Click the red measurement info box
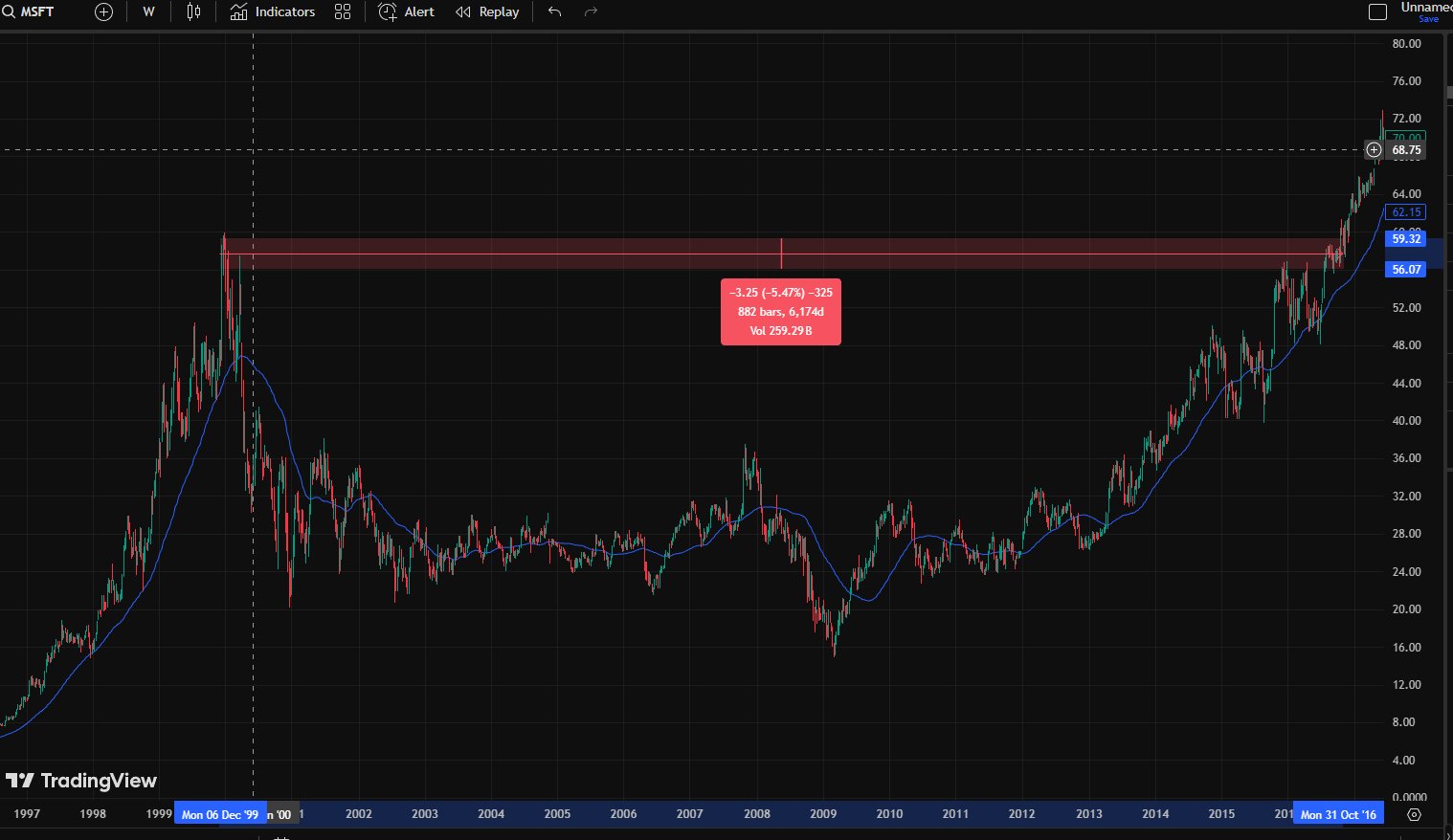Image resolution: width=1453 pixels, height=840 pixels. (x=781, y=312)
